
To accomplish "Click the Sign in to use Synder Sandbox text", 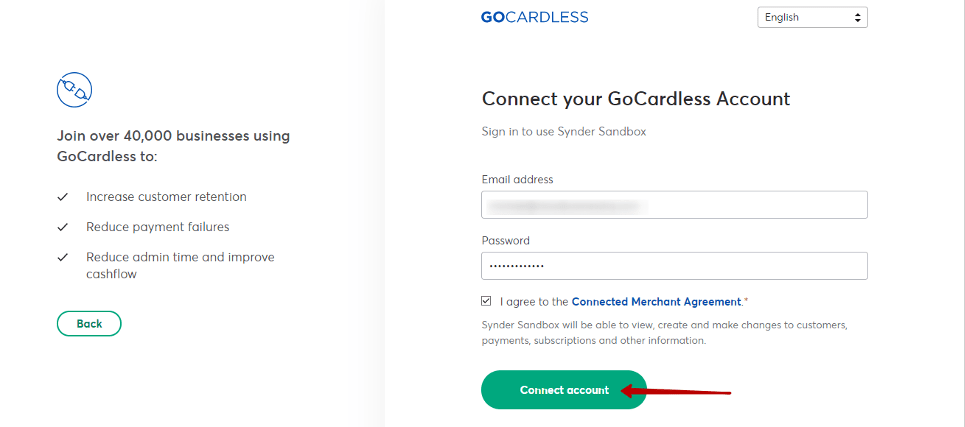I will click(x=564, y=132).
